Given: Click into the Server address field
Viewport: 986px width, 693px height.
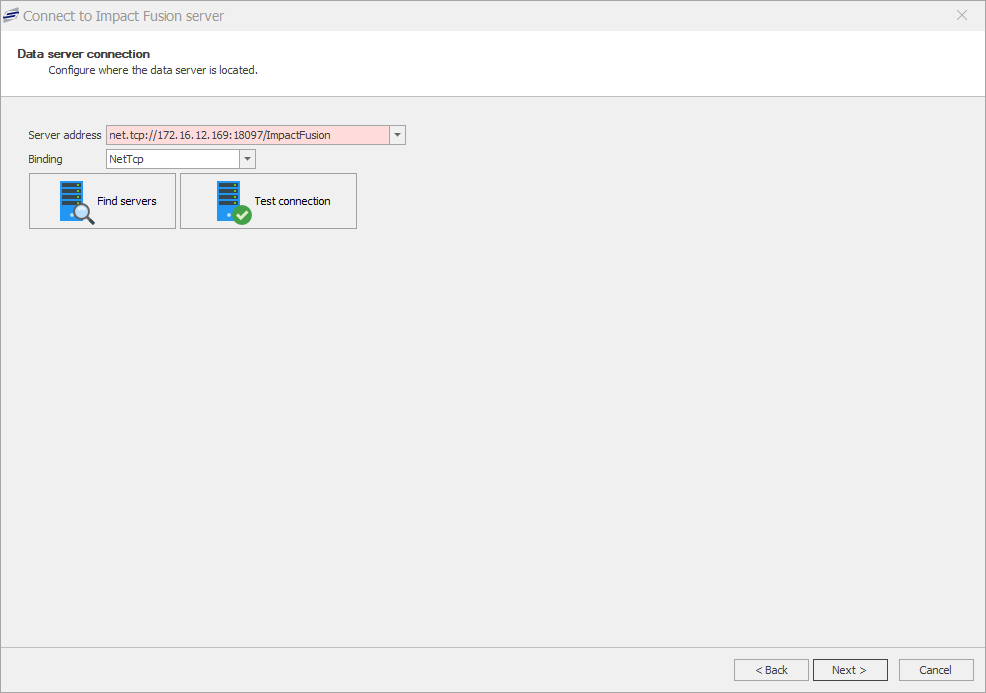Looking at the screenshot, I should click(248, 135).
